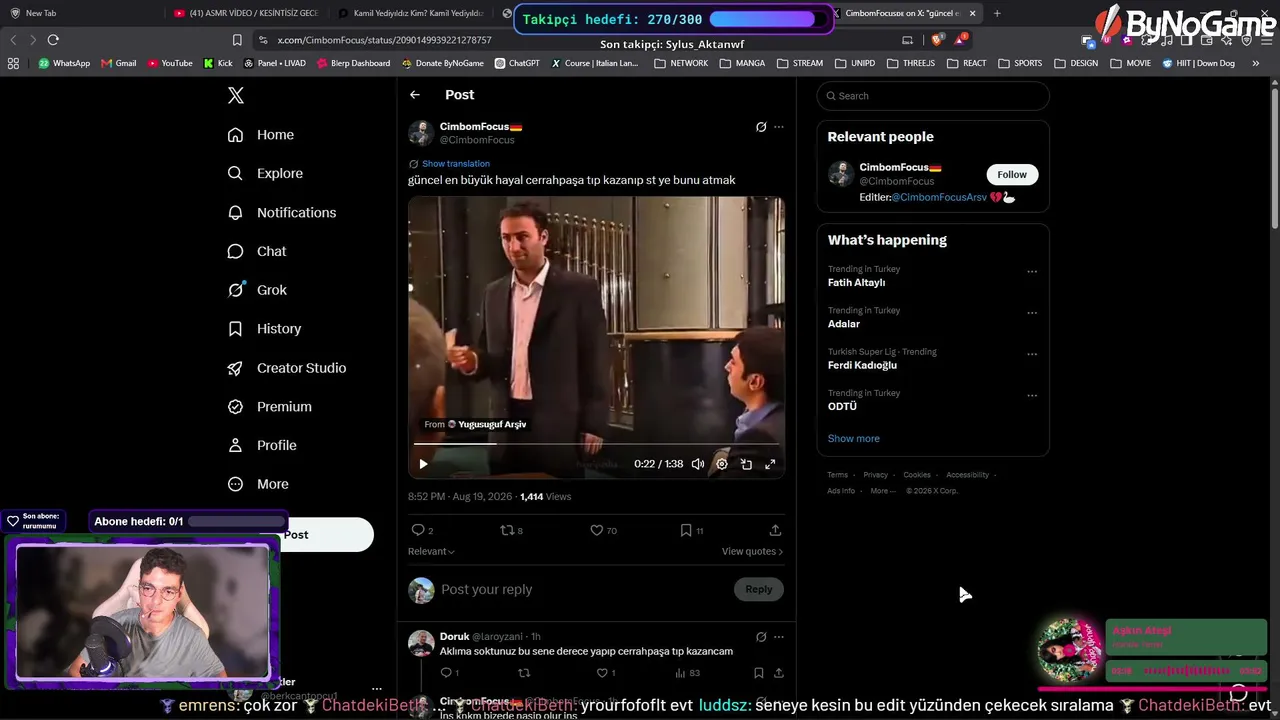This screenshot has height=720, width=1280.
Task: Open Creator Studio in the sidebar
Action: click(287, 368)
